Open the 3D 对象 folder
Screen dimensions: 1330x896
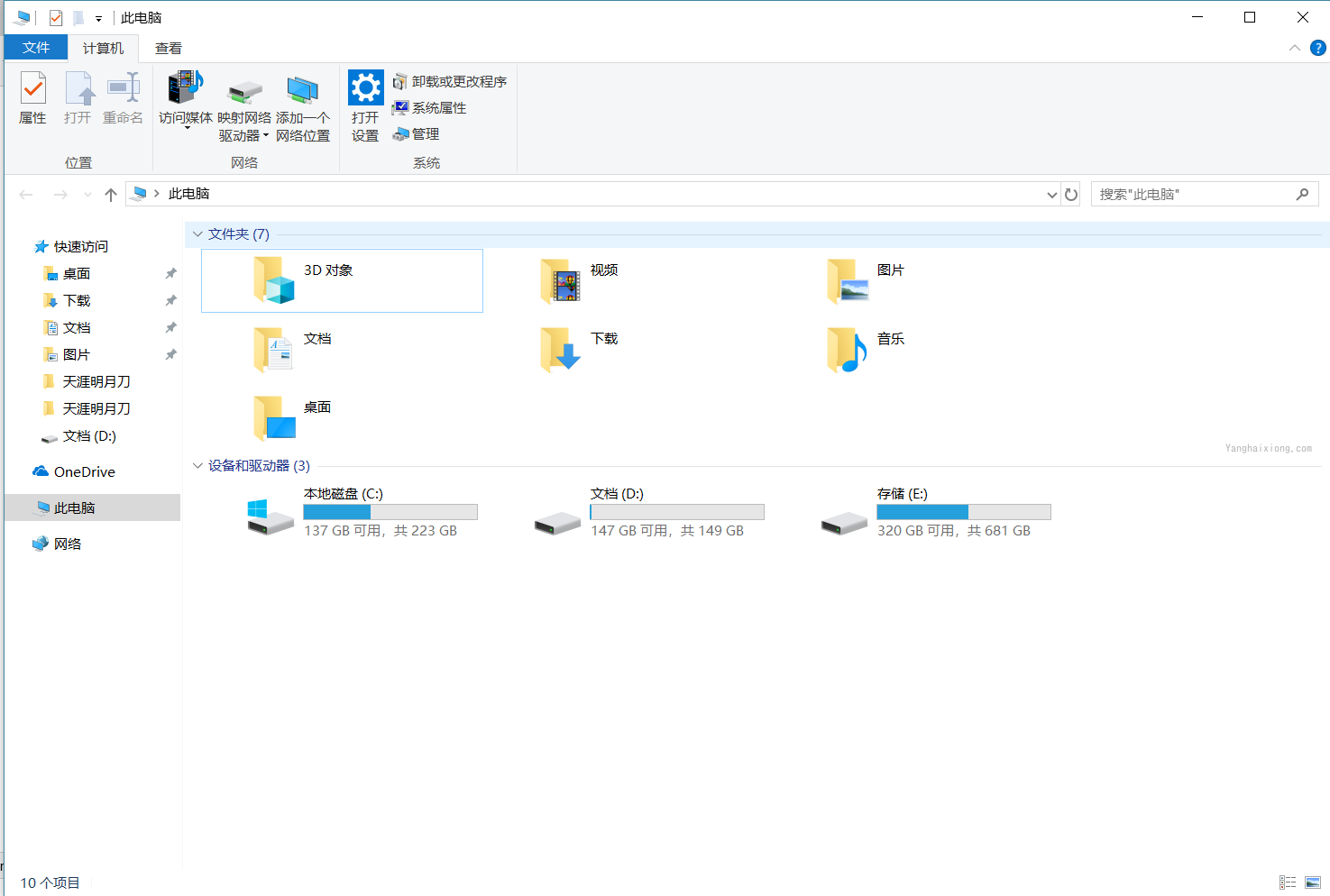pyautogui.click(x=342, y=280)
